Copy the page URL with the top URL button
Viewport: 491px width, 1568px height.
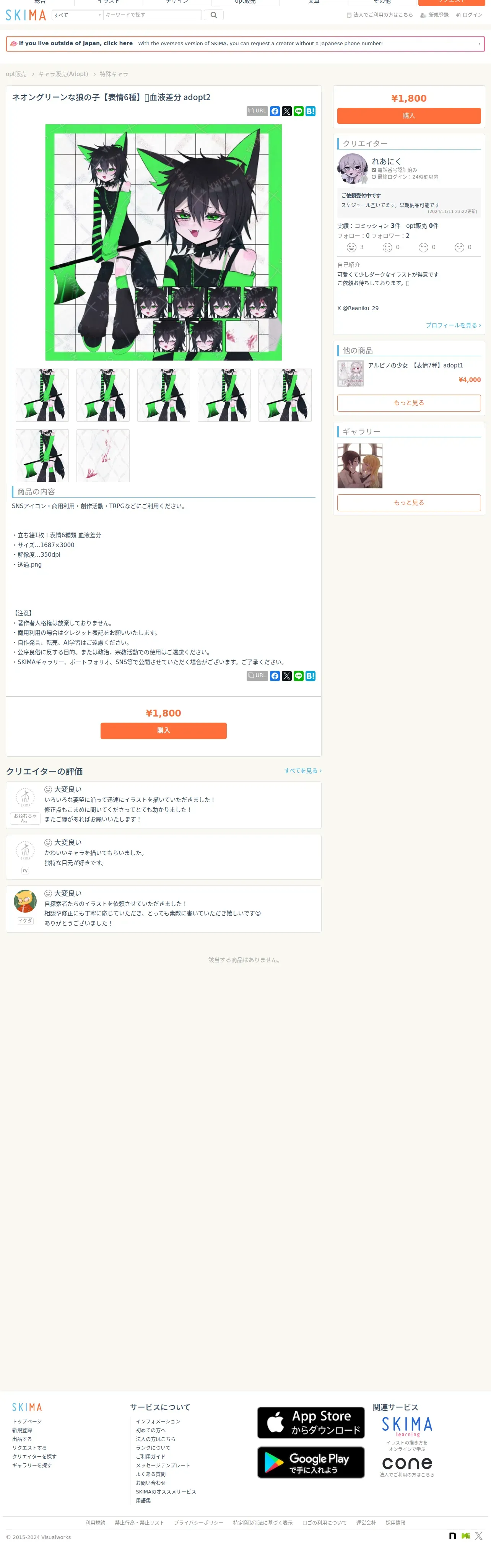(257, 111)
